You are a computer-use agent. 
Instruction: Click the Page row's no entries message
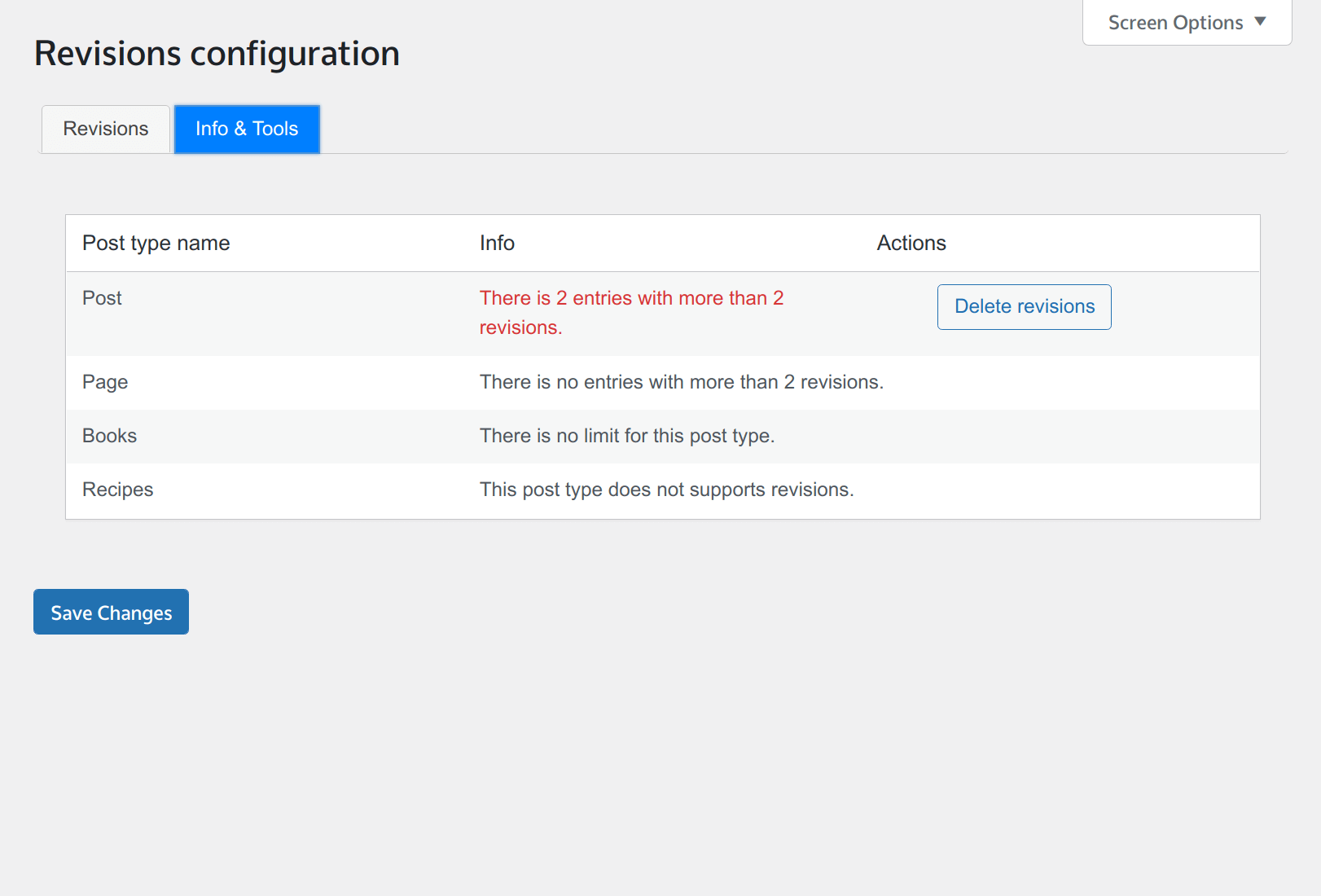tap(681, 382)
